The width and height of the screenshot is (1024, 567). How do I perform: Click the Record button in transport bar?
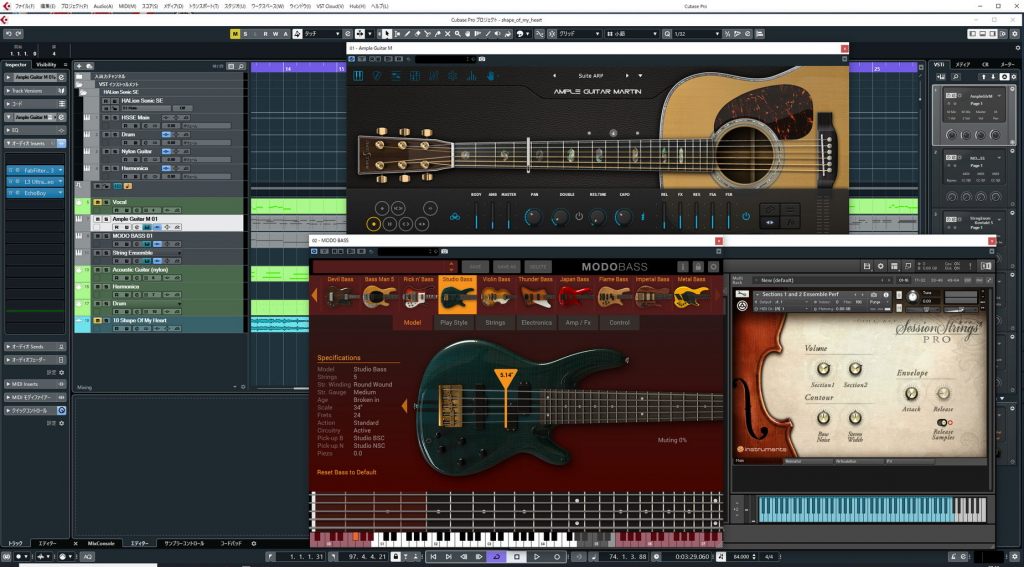[x=557, y=556]
